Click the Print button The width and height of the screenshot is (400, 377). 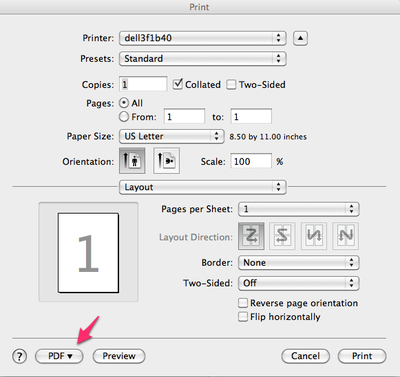(x=362, y=356)
